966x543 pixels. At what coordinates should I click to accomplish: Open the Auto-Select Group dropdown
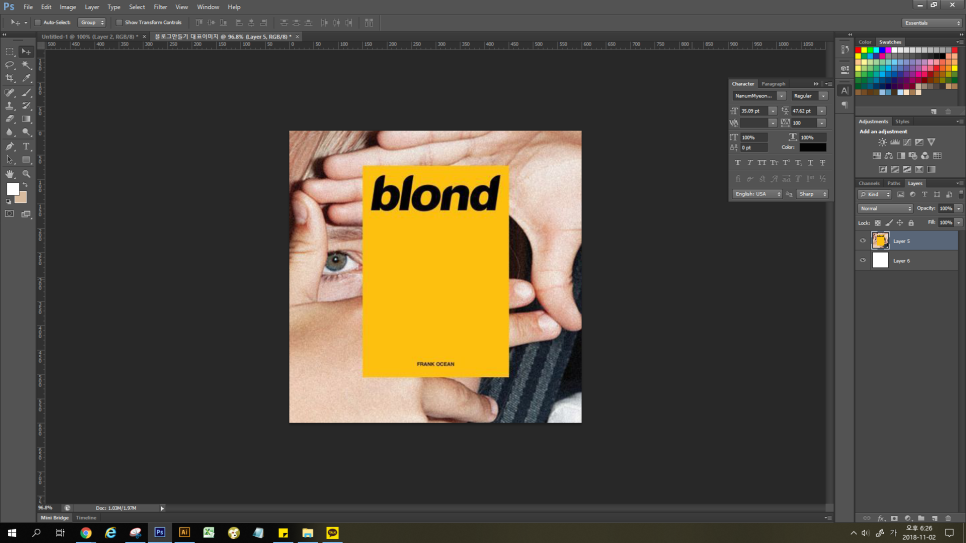pos(92,23)
